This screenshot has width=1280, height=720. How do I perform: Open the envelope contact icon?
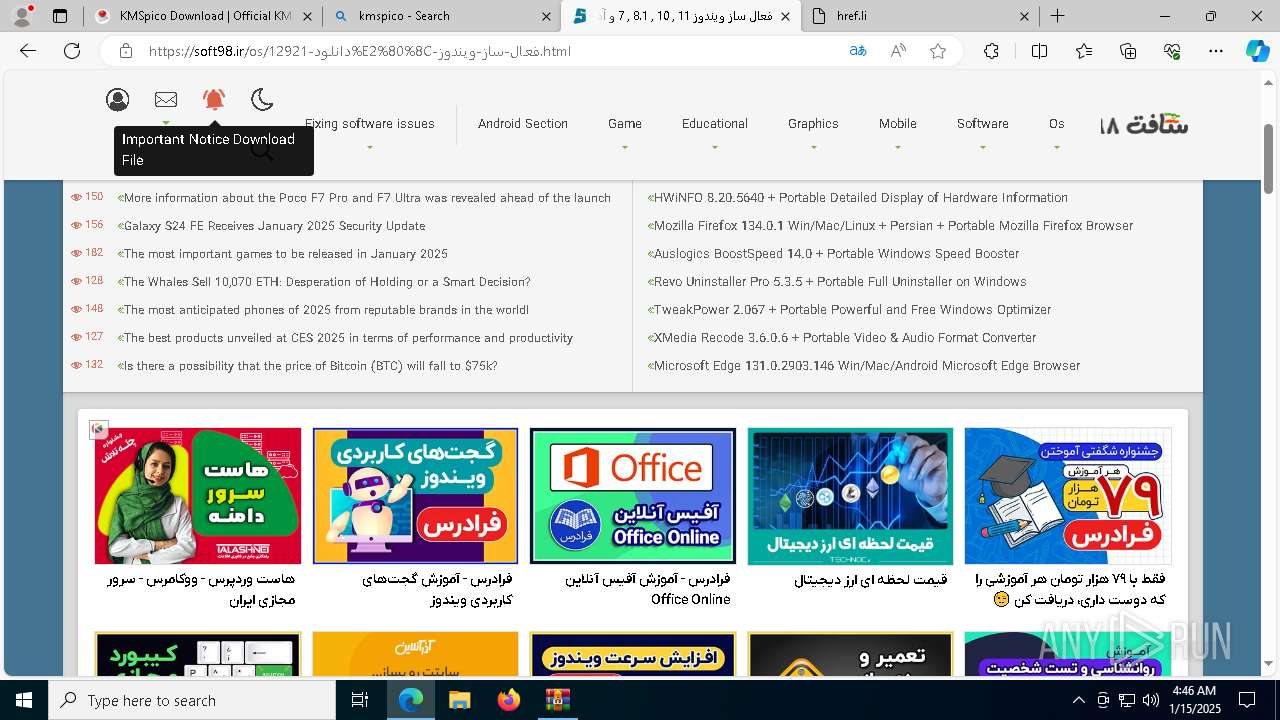[166, 99]
